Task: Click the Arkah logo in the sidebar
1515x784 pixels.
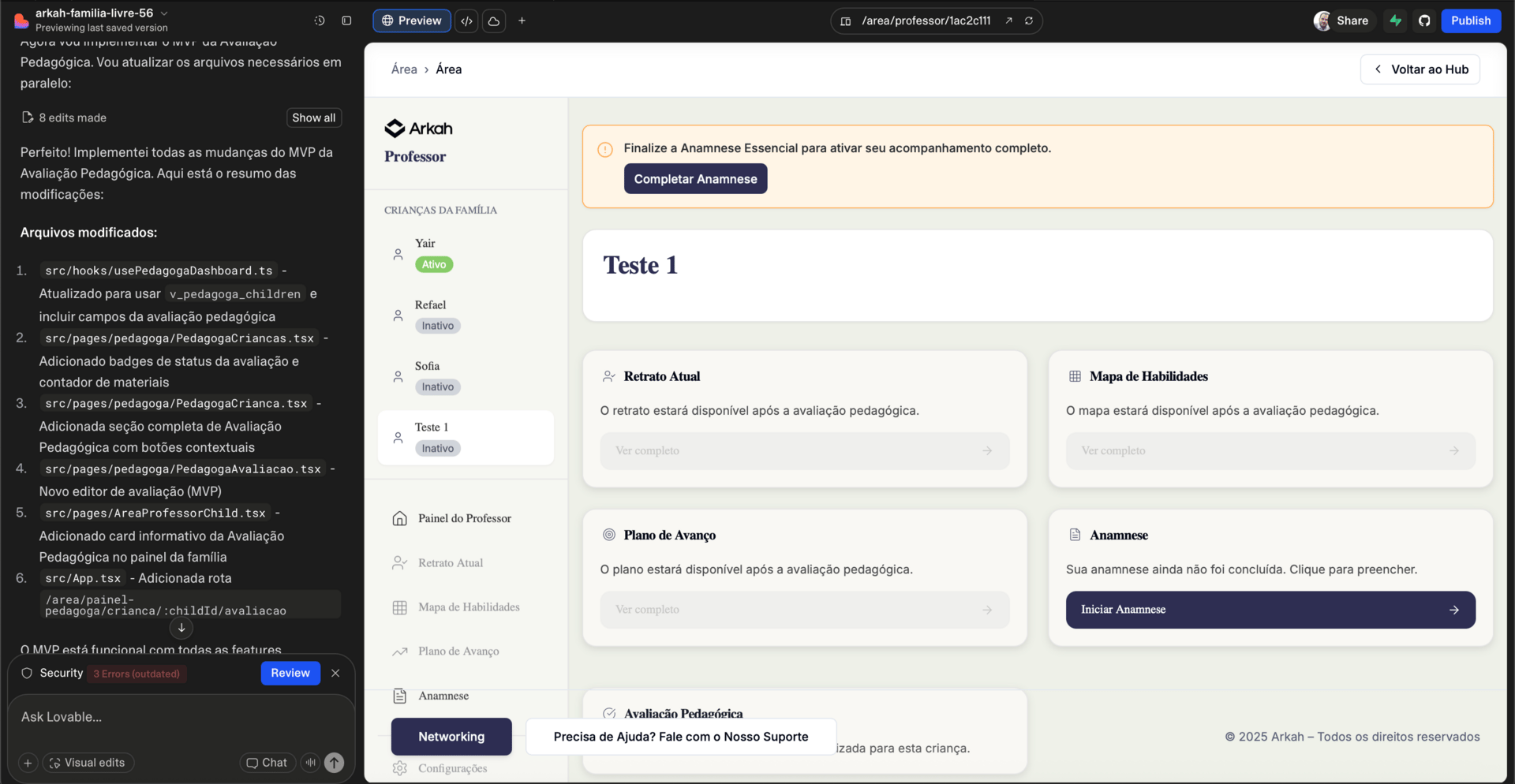Action: point(418,128)
